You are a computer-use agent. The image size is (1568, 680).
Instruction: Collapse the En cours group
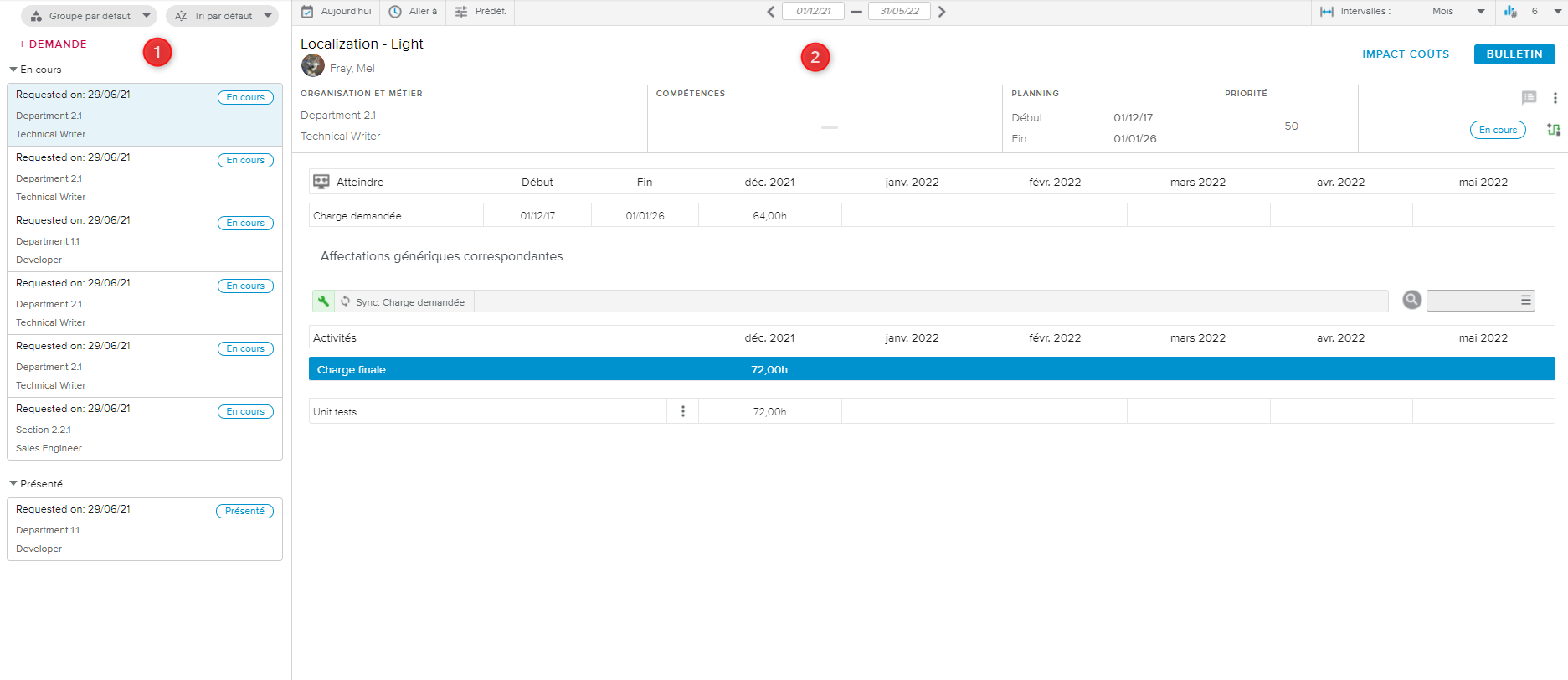point(13,70)
